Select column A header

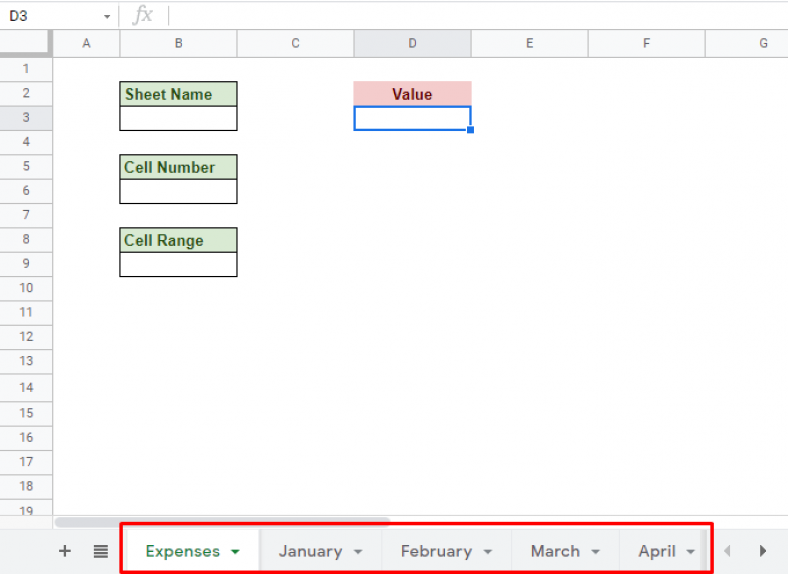(86, 43)
